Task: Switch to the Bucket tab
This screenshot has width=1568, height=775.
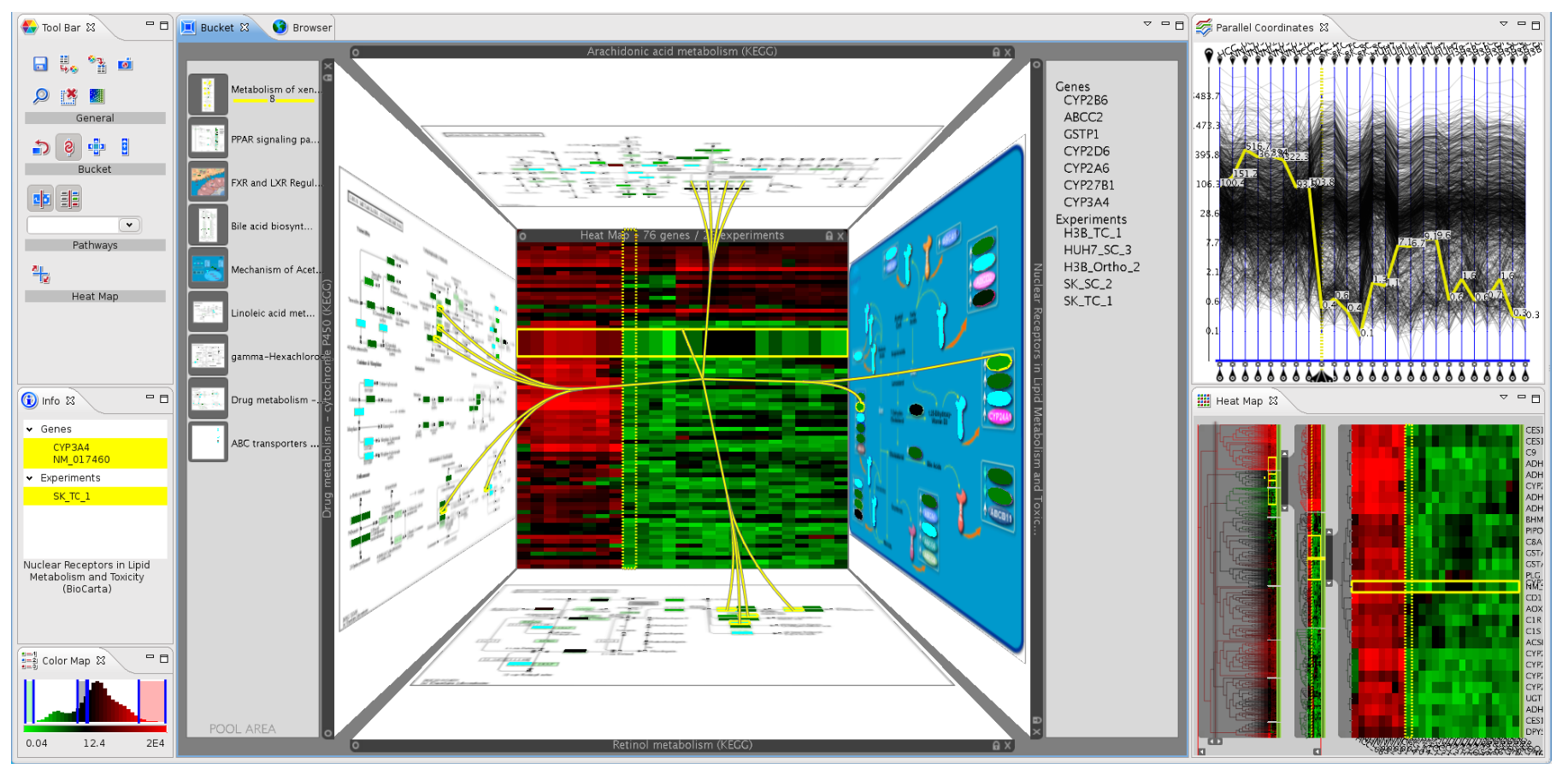Action: pos(217,27)
